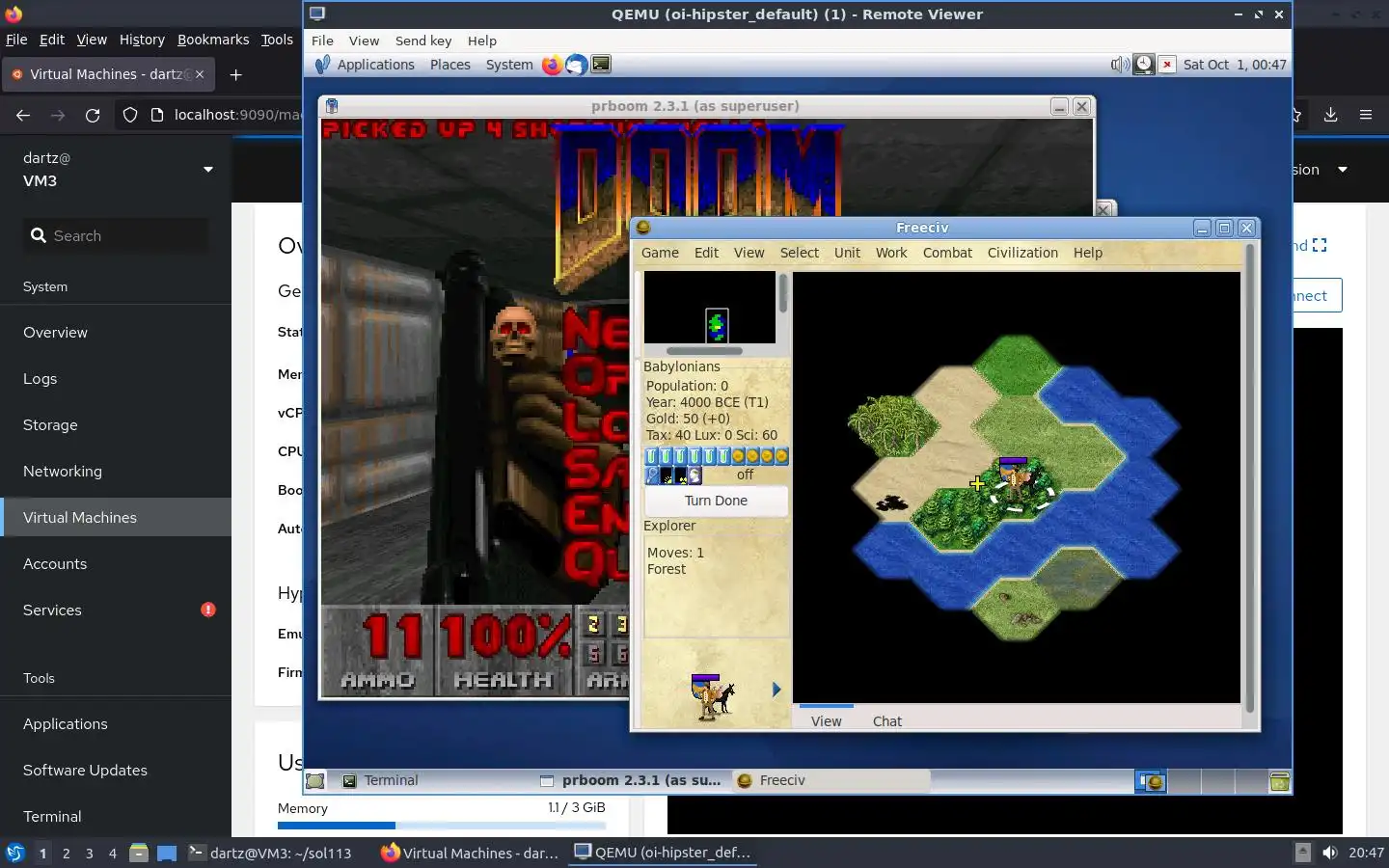The height and width of the screenshot is (868, 1389).
Task: Click the guest volume speaker icon
Action: 1119,65
